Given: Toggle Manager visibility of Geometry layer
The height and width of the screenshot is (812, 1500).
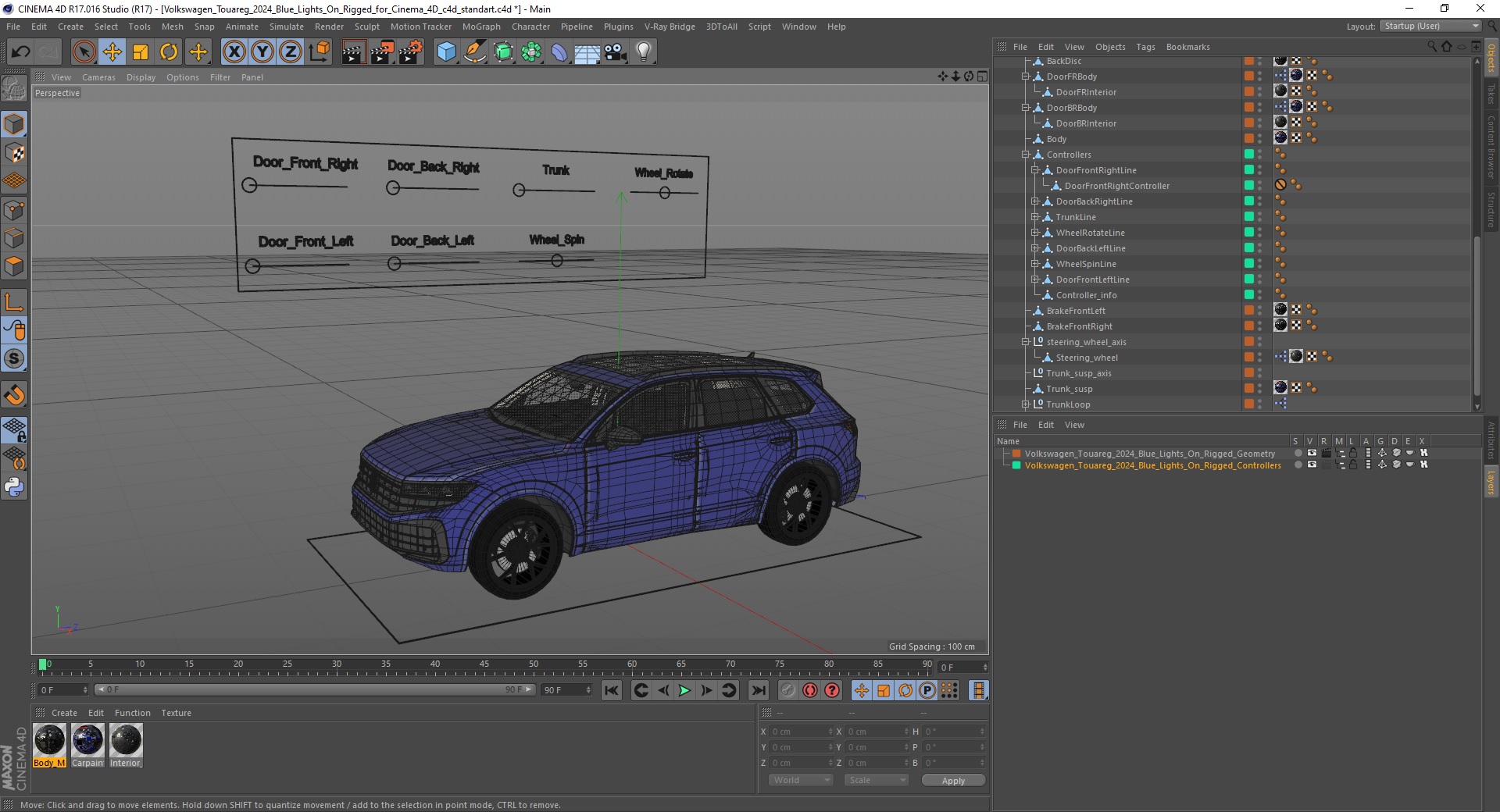Looking at the screenshot, I should 1340,453.
